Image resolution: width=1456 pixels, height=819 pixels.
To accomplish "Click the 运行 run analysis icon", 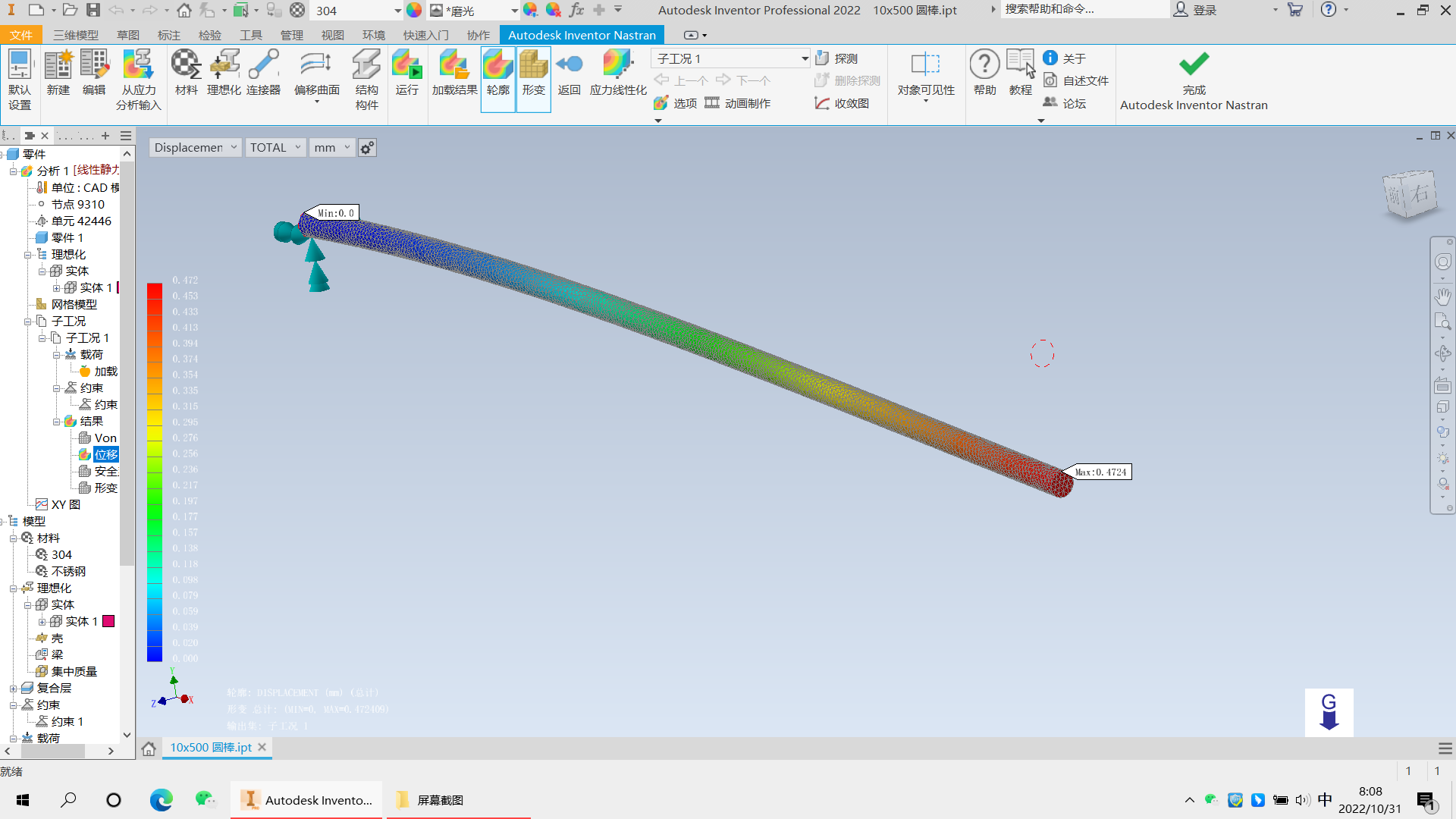I will click(x=407, y=73).
